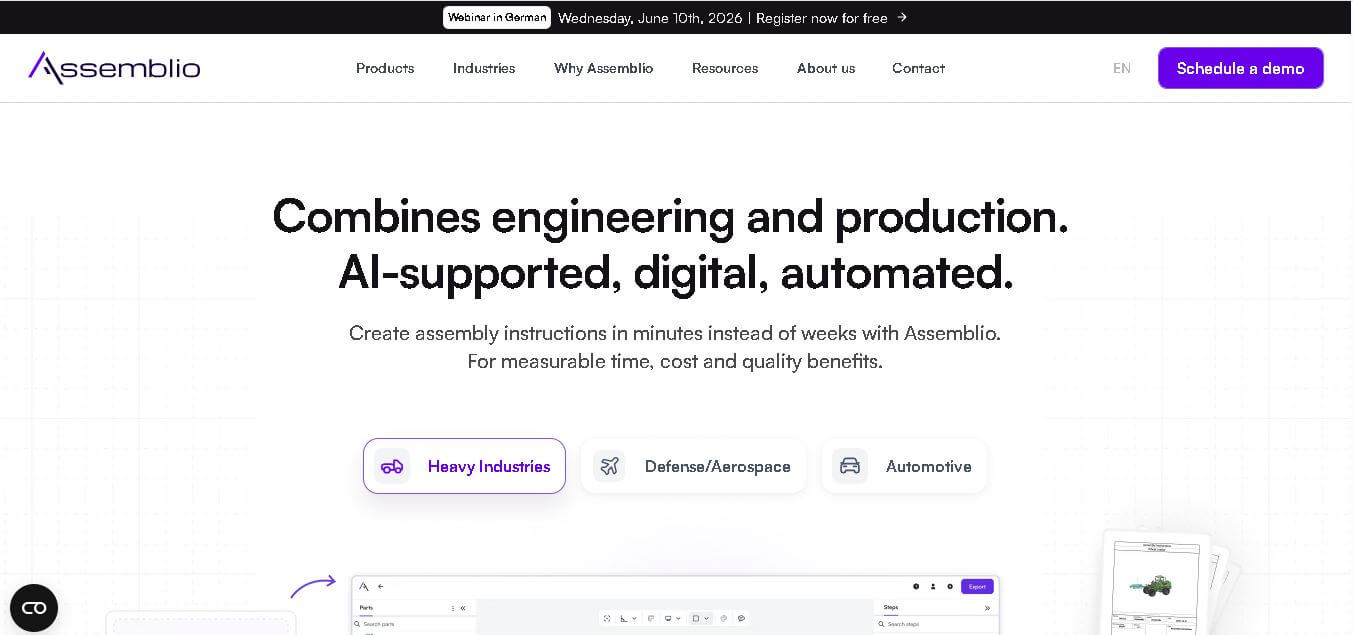
Task: Open the webinar registration banner link
Action: [733, 17]
